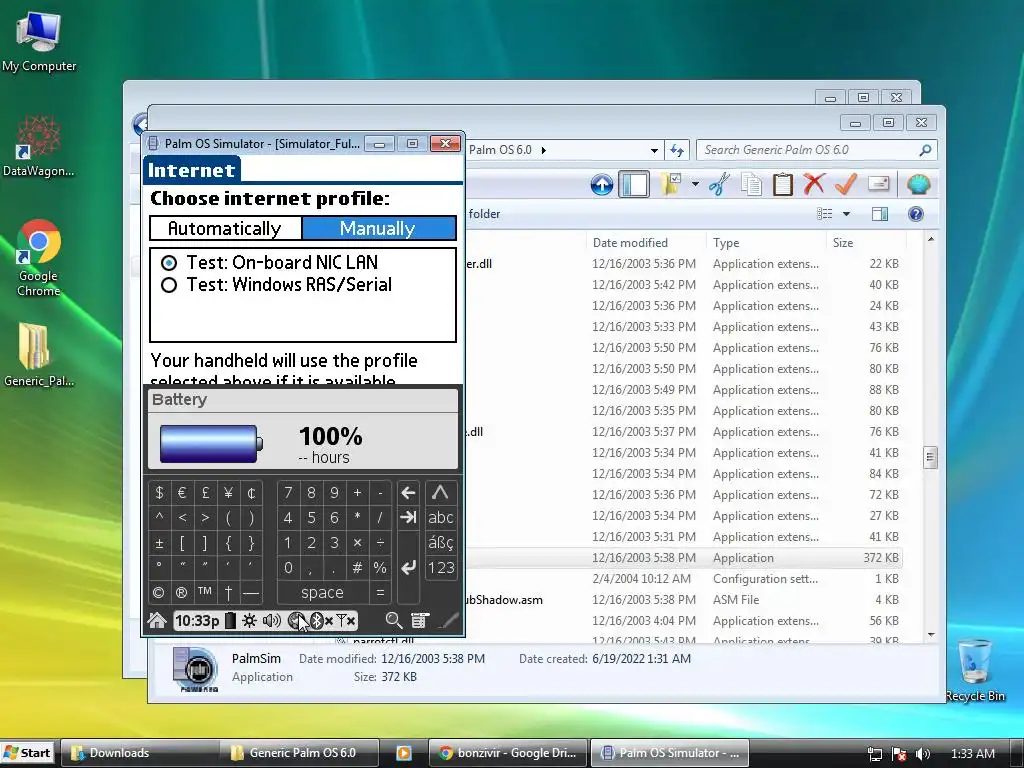1024x768 pixels.
Task: Click the Internet title tab in Palm simulator
Action: pos(192,170)
